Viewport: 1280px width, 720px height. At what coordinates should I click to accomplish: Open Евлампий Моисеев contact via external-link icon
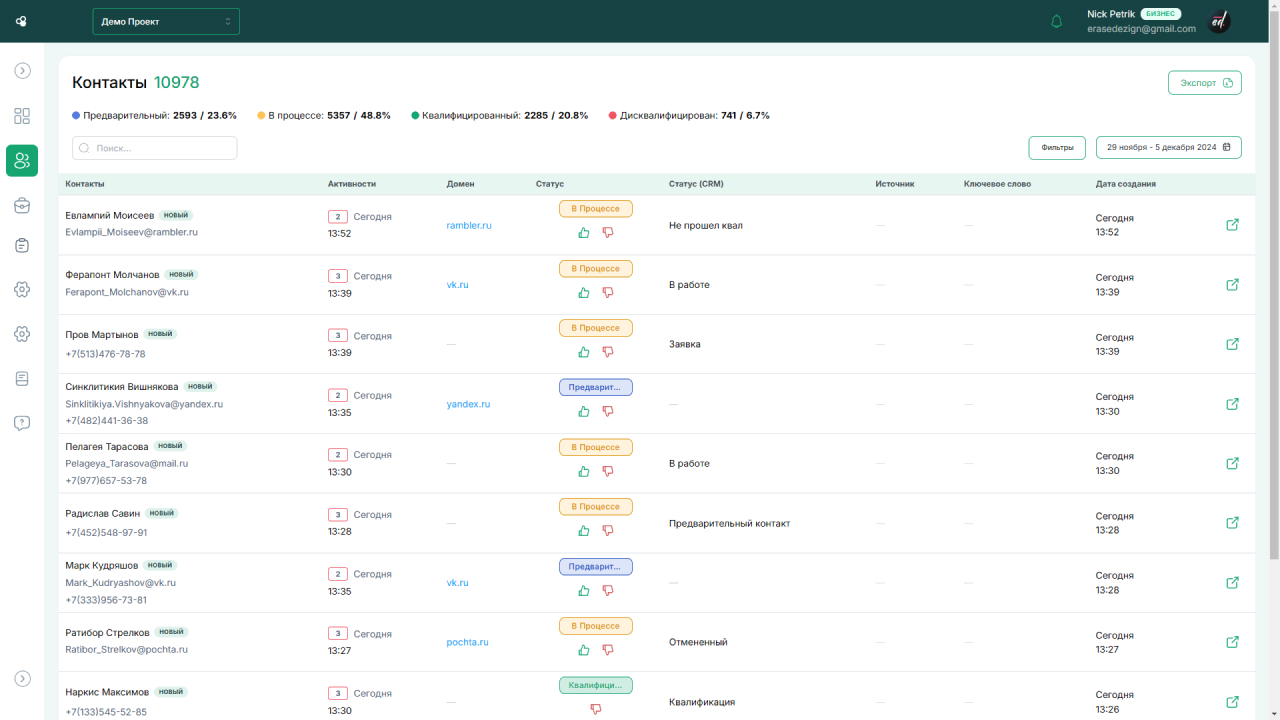coord(1232,225)
